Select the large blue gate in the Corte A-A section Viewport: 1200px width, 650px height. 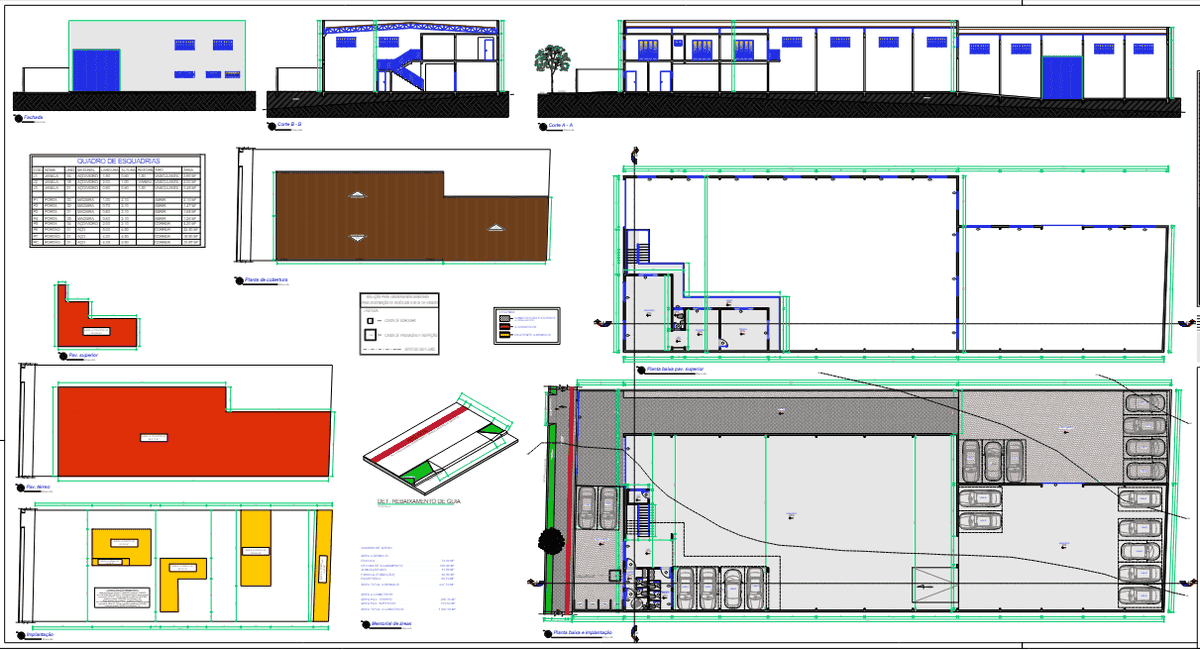click(1061, 78)
